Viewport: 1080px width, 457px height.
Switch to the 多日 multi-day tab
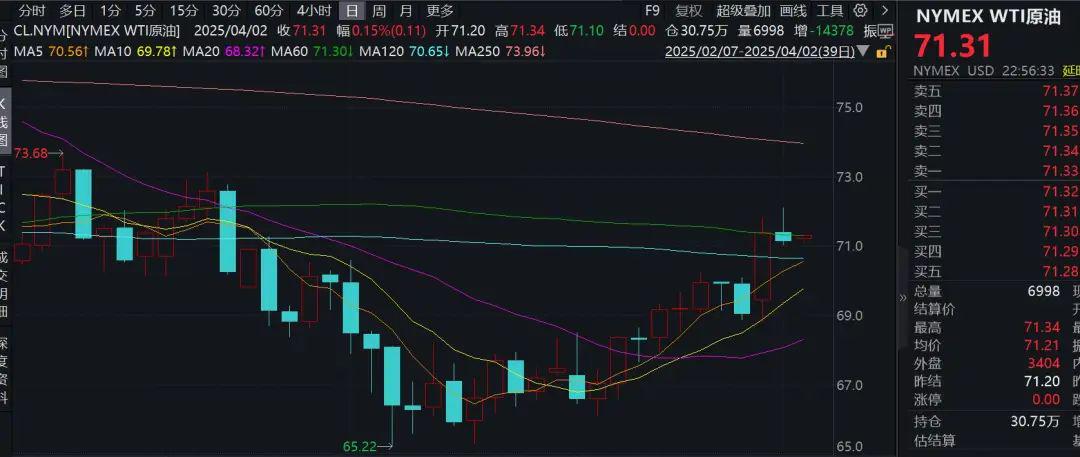click(72, 10)
